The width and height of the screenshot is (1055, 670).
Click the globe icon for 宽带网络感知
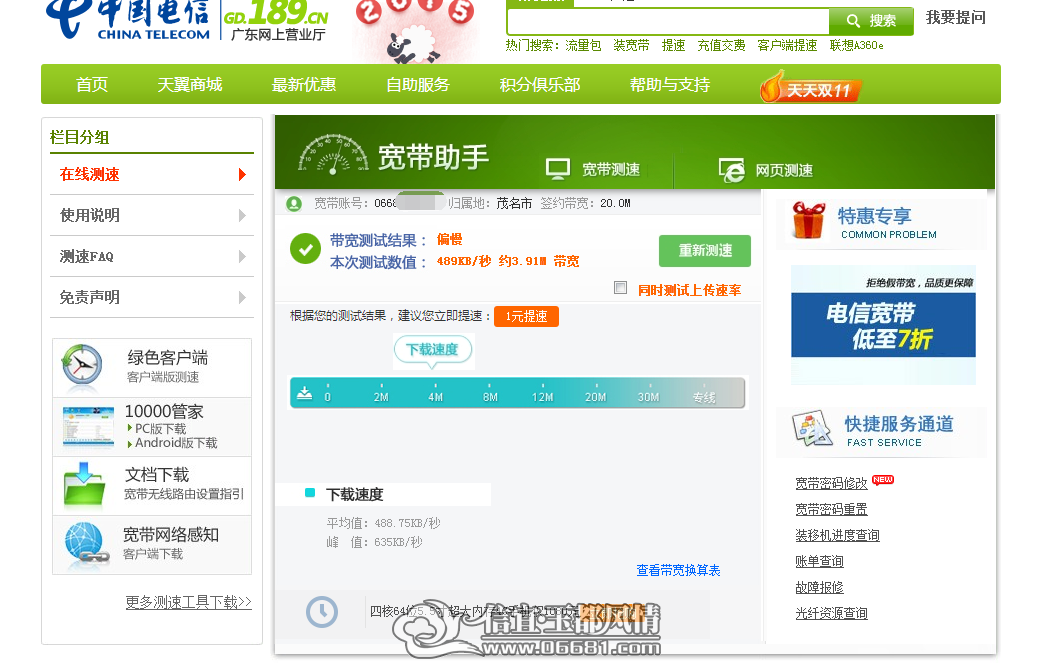pos(87,543)
